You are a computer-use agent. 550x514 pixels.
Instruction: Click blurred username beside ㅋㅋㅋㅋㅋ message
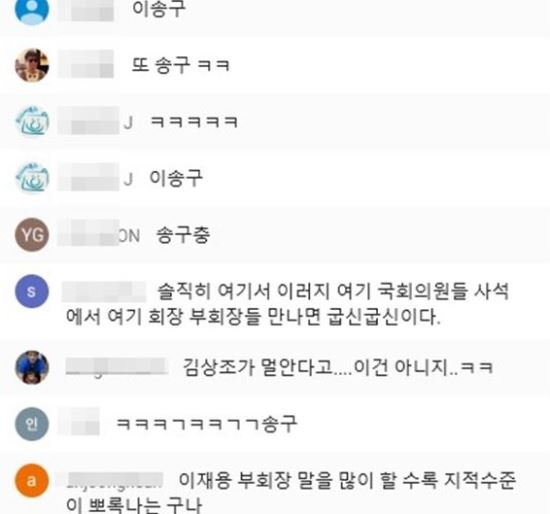pos(95,122)
